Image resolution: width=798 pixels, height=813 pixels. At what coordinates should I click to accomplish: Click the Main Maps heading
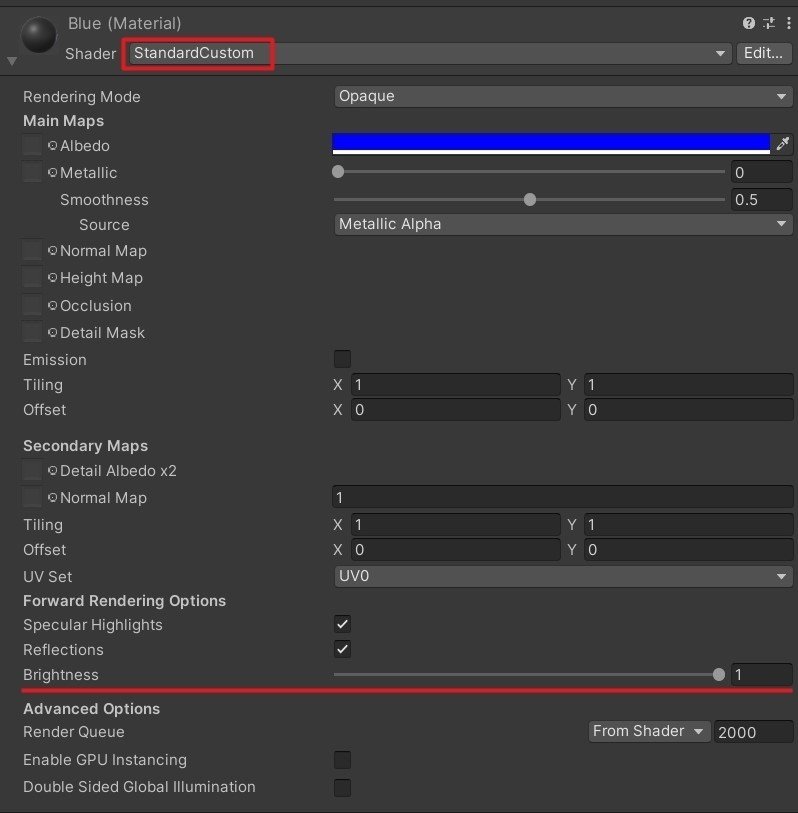(63, 121)
